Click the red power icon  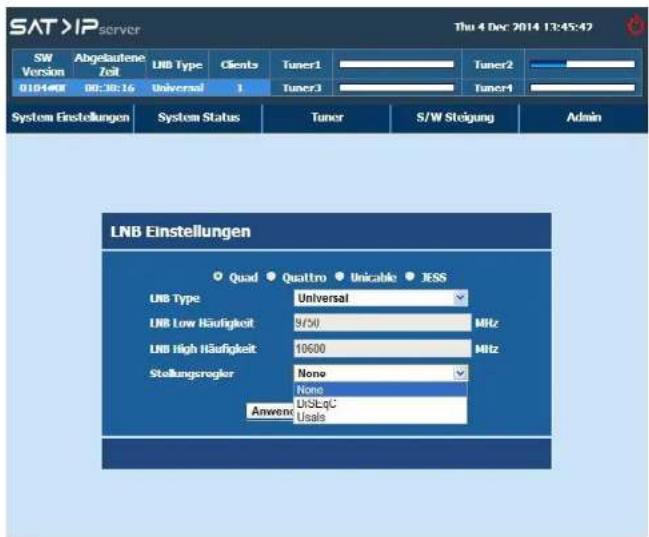[635, 26]
